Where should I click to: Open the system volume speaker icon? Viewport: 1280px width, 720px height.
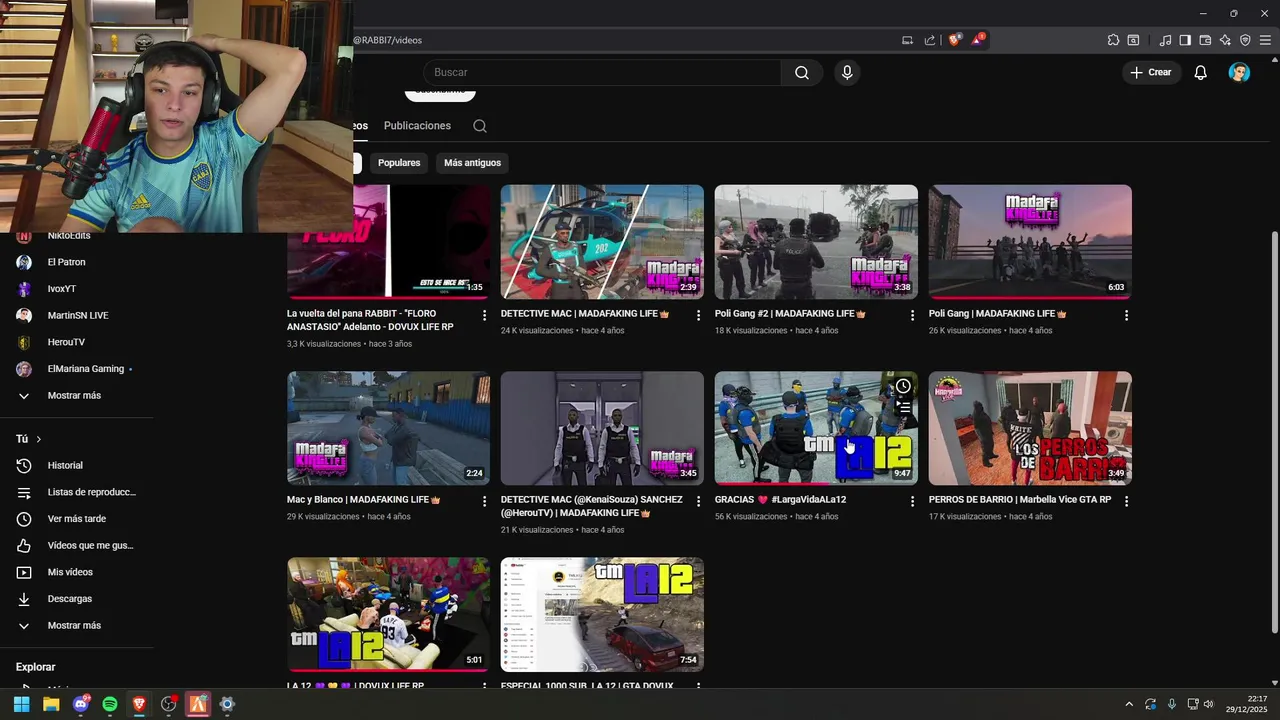[x=1209, y=704]
